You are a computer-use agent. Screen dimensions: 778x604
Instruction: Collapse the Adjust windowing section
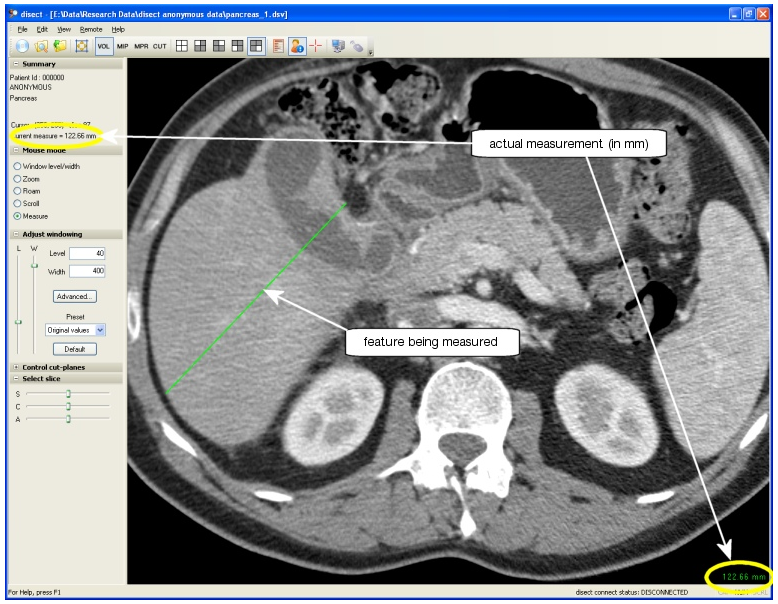16,234
